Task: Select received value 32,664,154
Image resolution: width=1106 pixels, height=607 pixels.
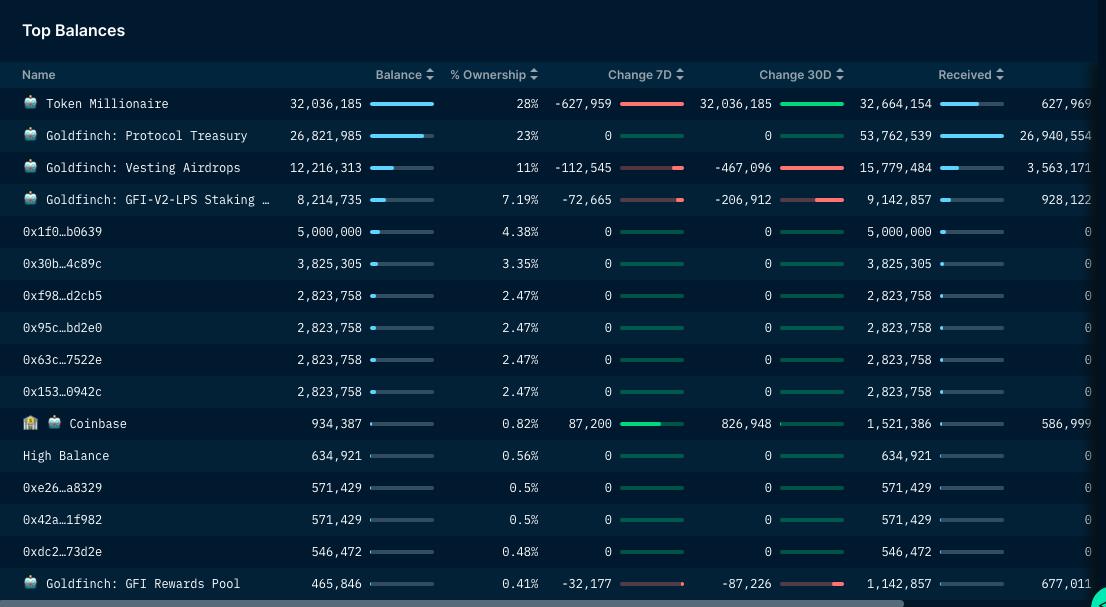Action: (x=896, y=104)
